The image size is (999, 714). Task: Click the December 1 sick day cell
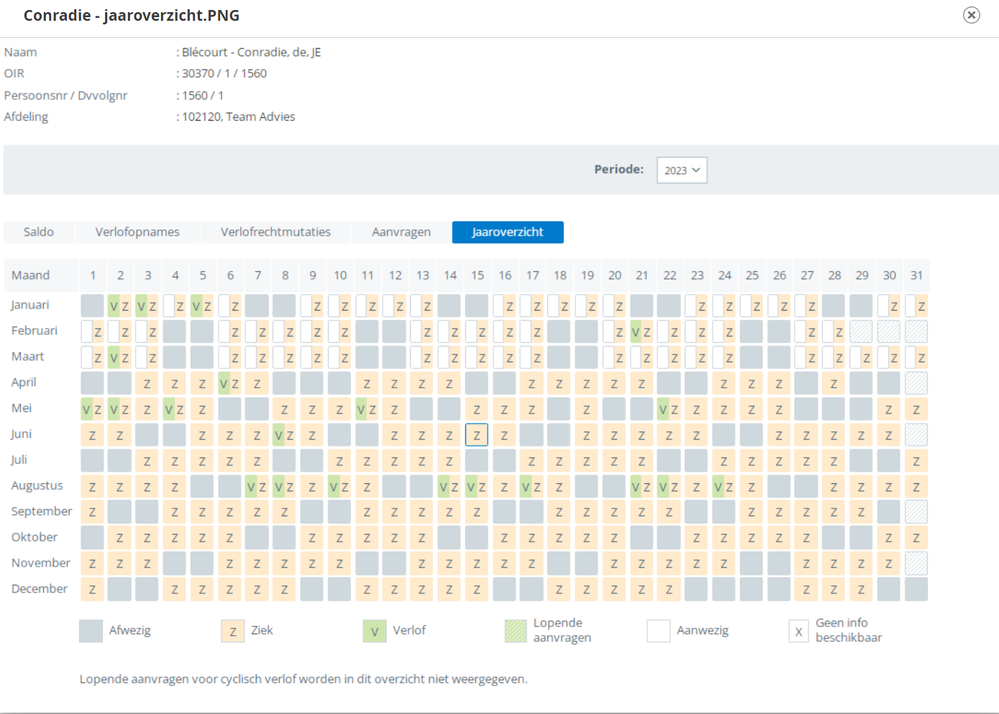coord(92,590)
